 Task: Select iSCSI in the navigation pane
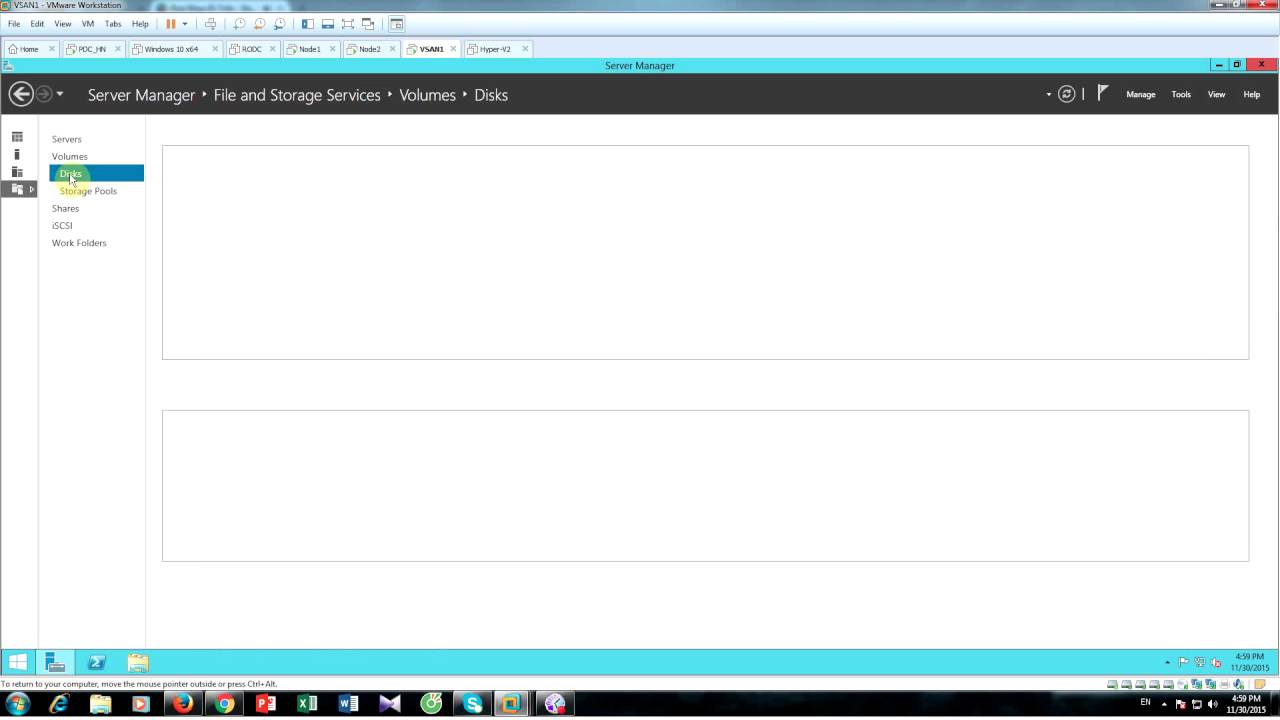click(62, 225)
